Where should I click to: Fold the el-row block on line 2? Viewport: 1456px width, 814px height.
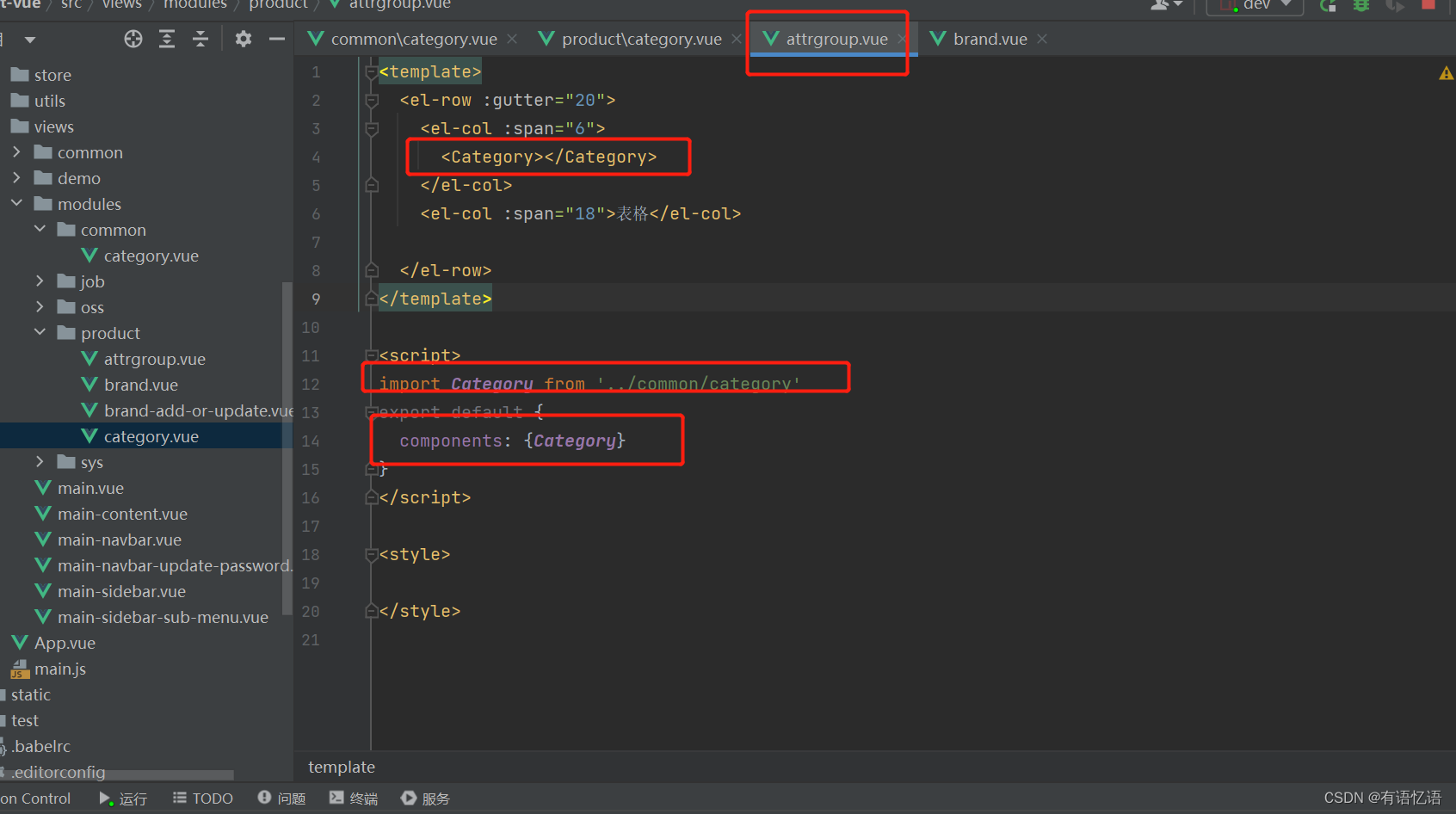pos(372,101)
